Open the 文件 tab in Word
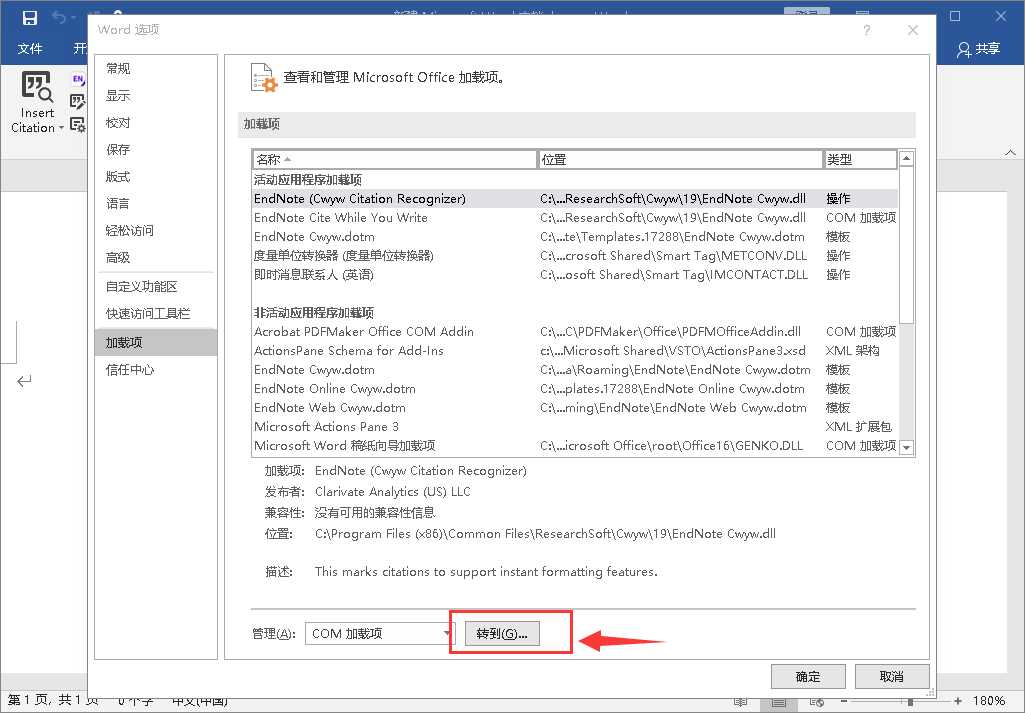This screenshot has height=713, width=1025. click(x=30, y=48)
